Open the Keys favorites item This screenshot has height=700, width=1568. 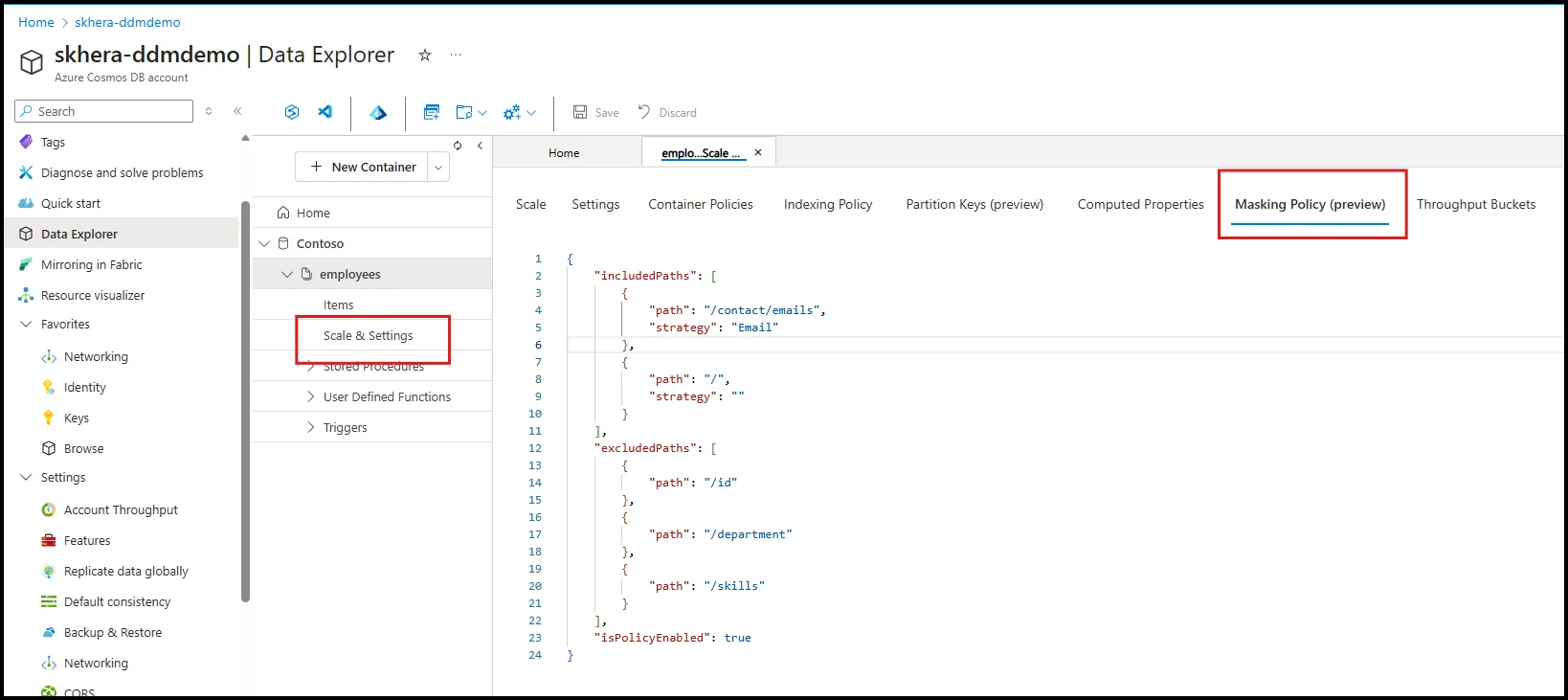click(x=76, y=418)
